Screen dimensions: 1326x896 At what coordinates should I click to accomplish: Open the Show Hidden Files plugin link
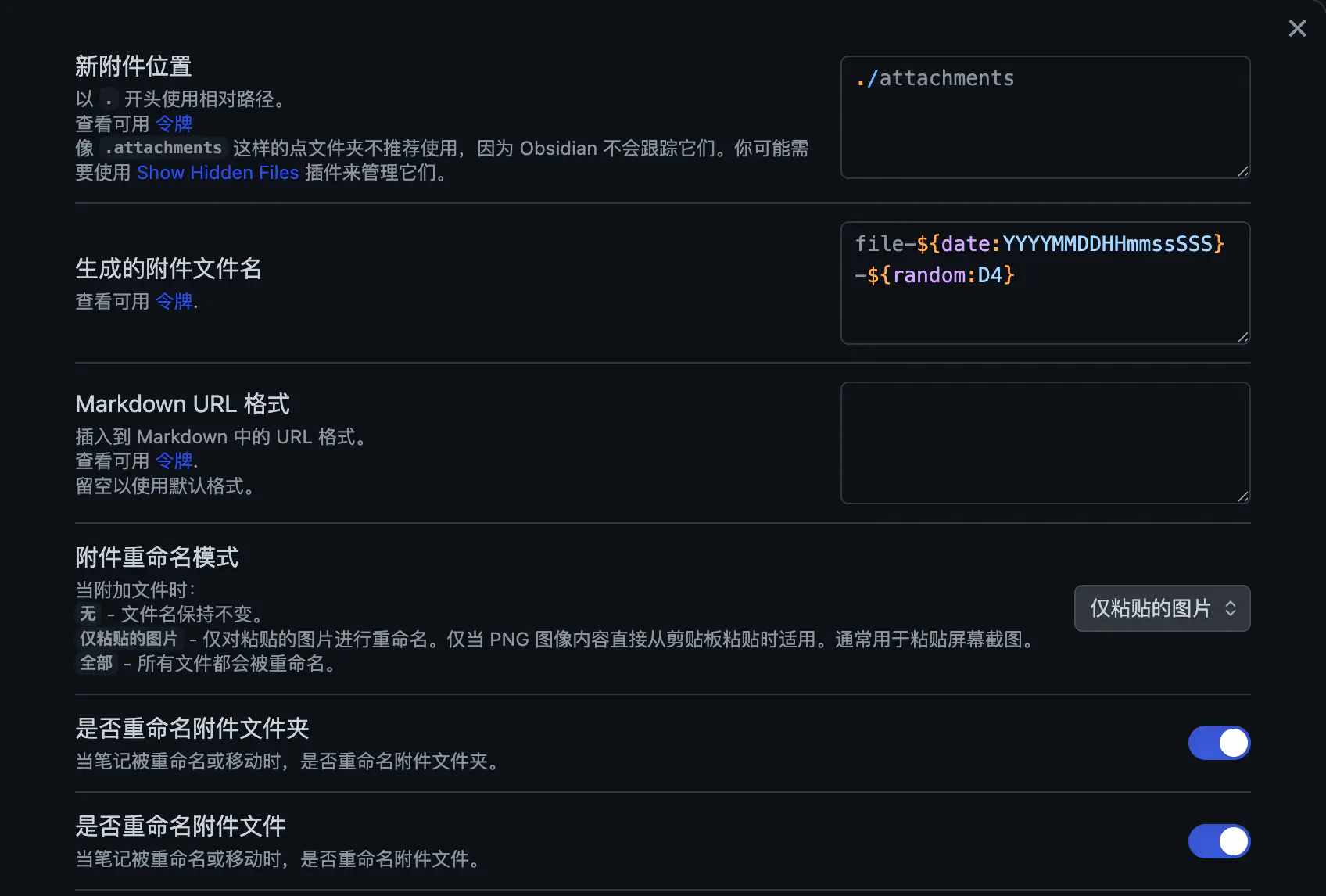[x=217, y=173]
